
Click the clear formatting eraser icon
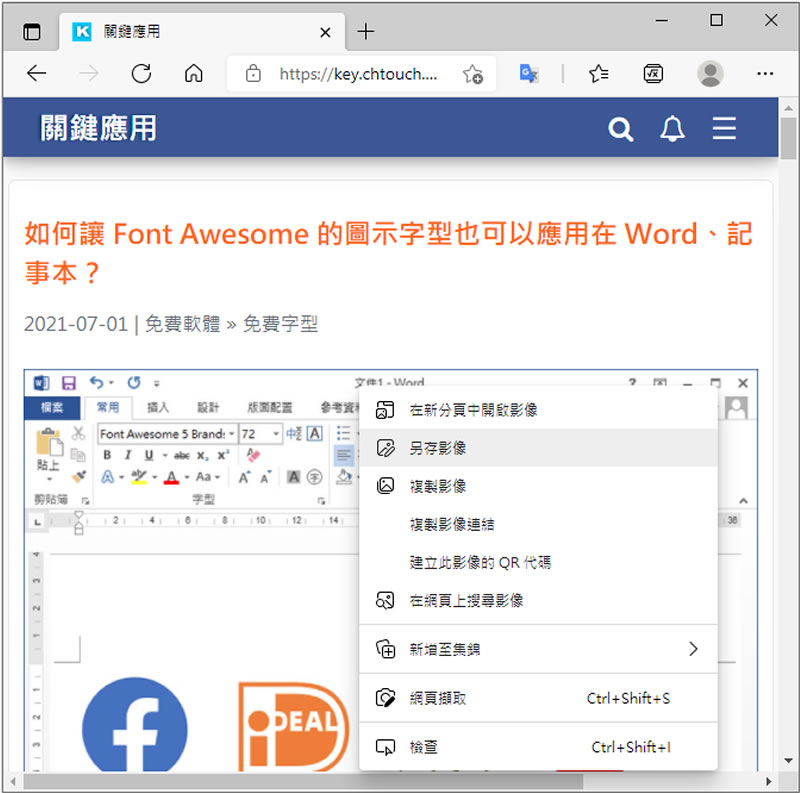point(254,455)
